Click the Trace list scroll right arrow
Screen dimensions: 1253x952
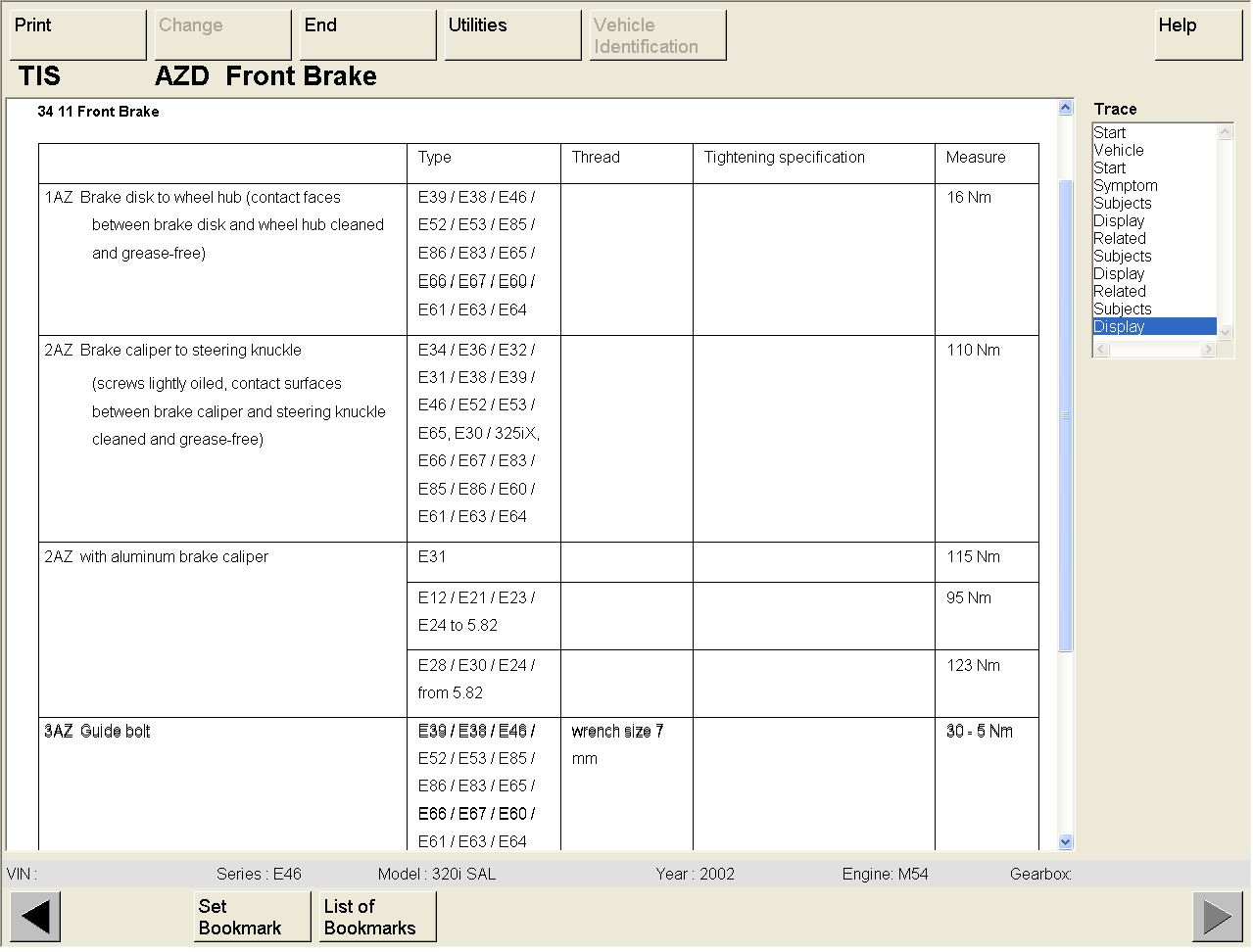tap(1209, 350)
